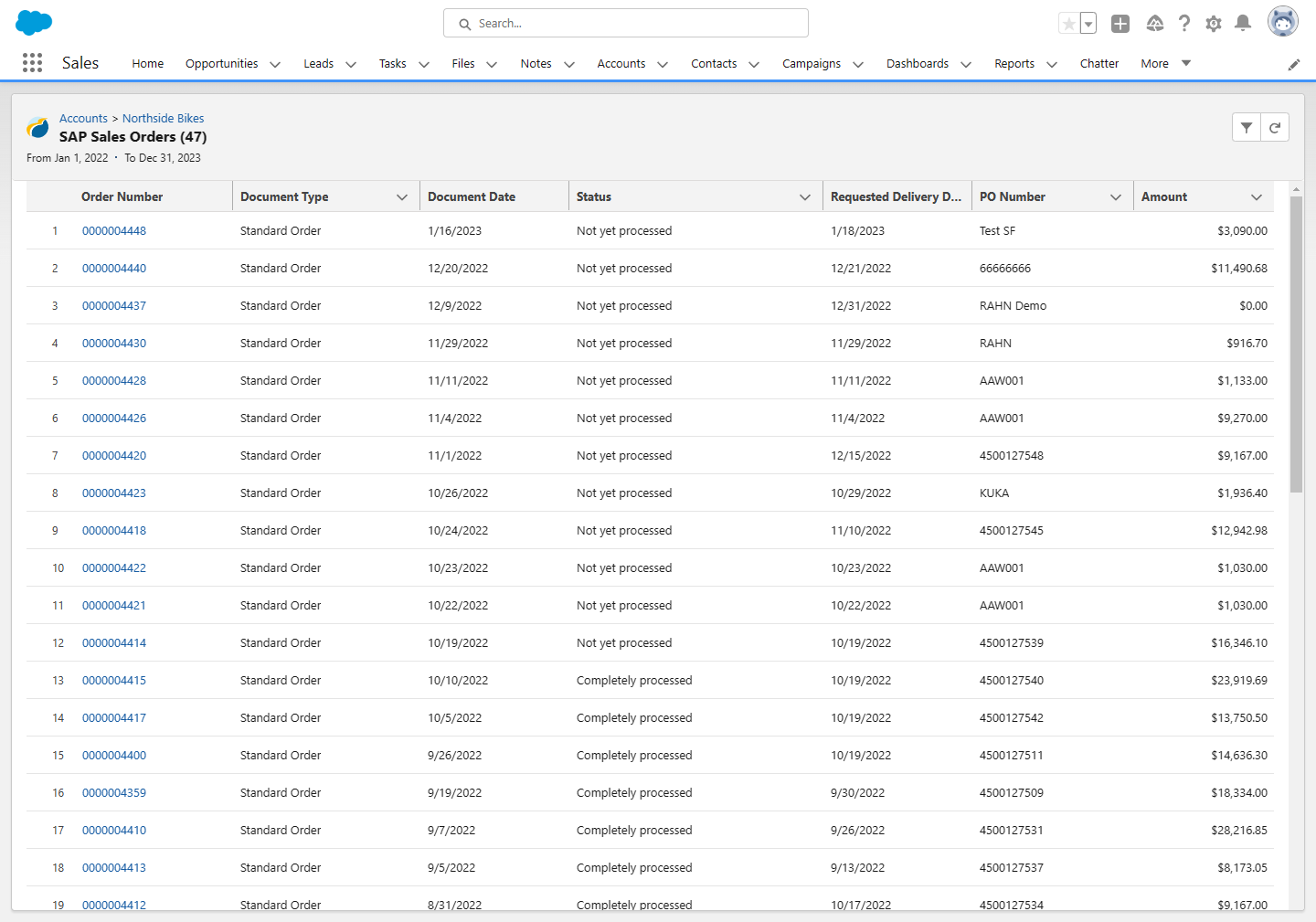Open the App Launcher grid icon

32,62
